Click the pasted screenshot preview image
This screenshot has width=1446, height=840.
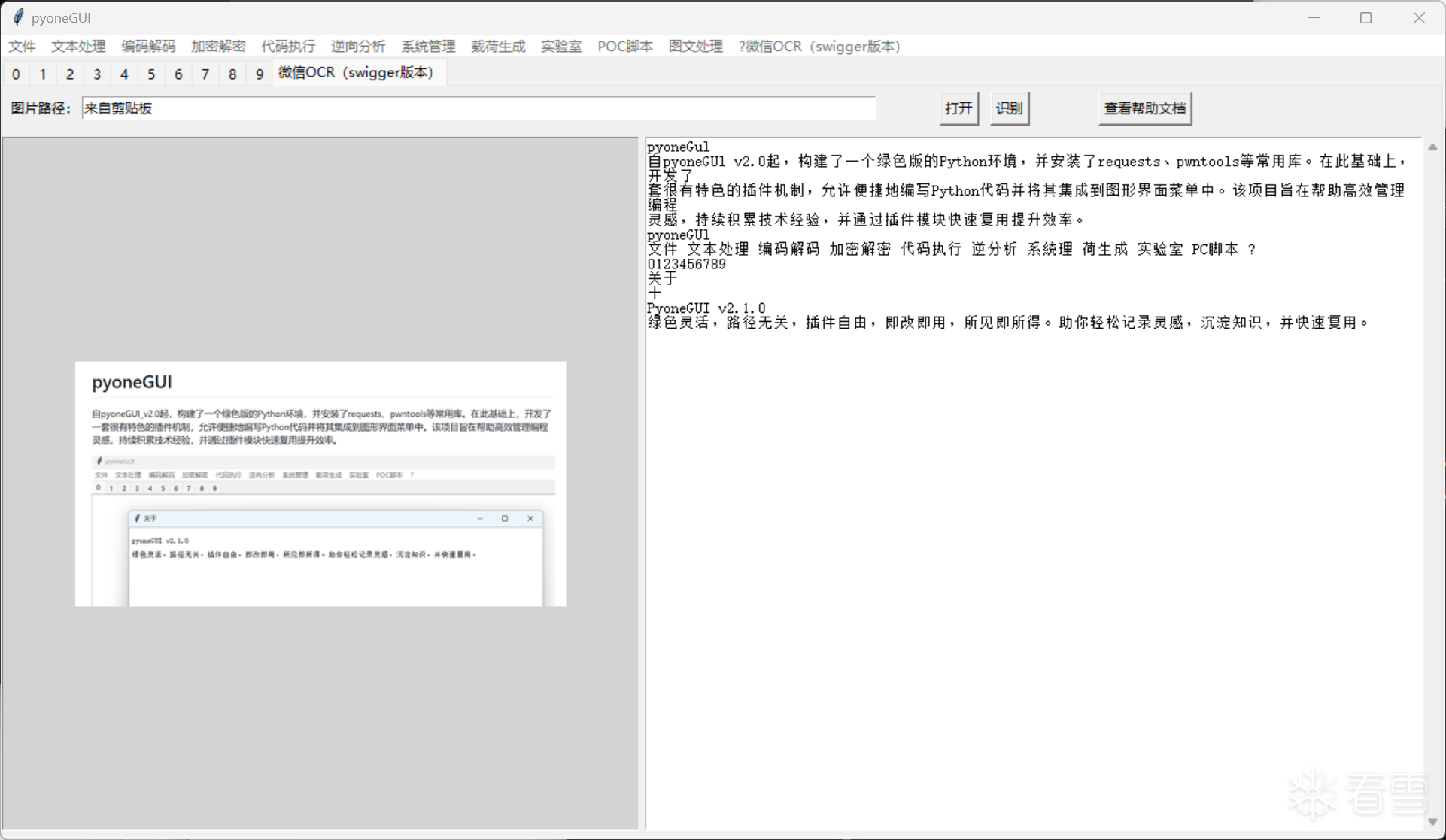tap(320, 484)
